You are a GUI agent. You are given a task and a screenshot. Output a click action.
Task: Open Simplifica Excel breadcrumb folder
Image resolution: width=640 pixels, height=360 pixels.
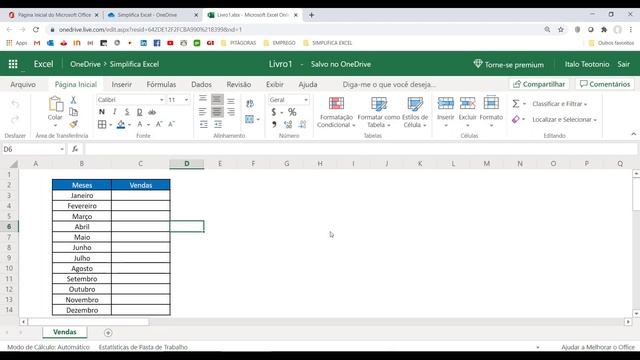point(134,64)
